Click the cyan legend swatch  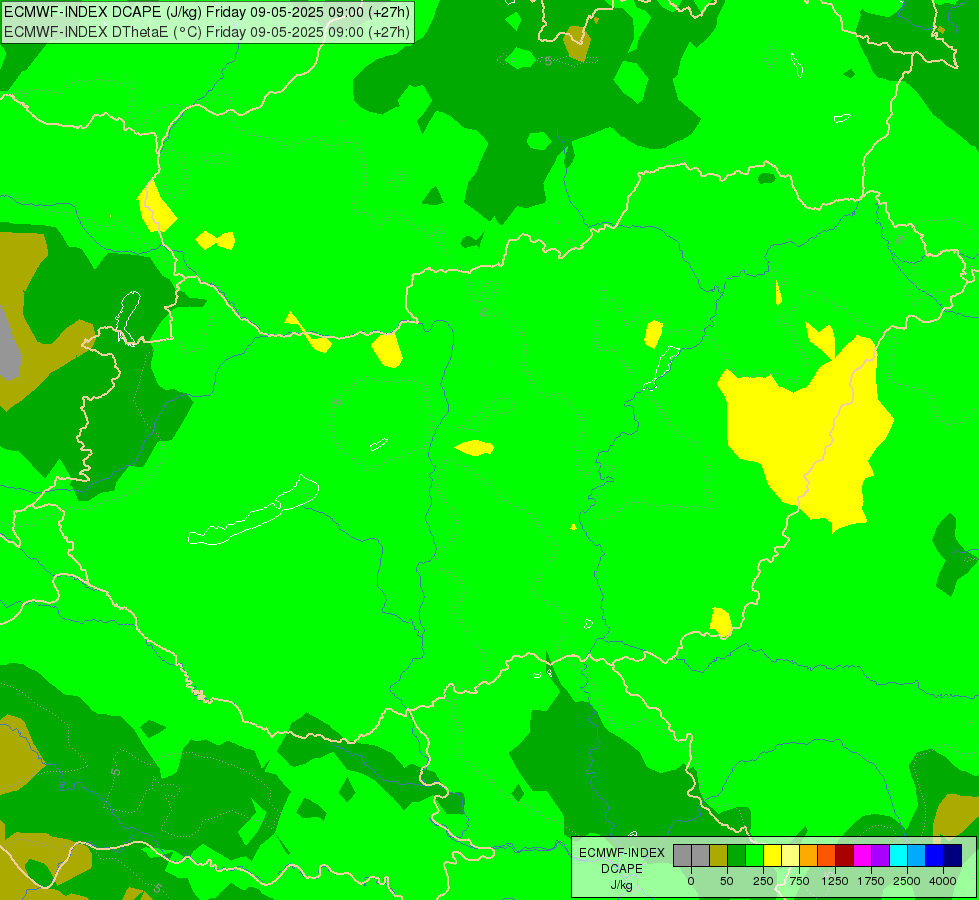pyautogui.click(x=898, y=856)
